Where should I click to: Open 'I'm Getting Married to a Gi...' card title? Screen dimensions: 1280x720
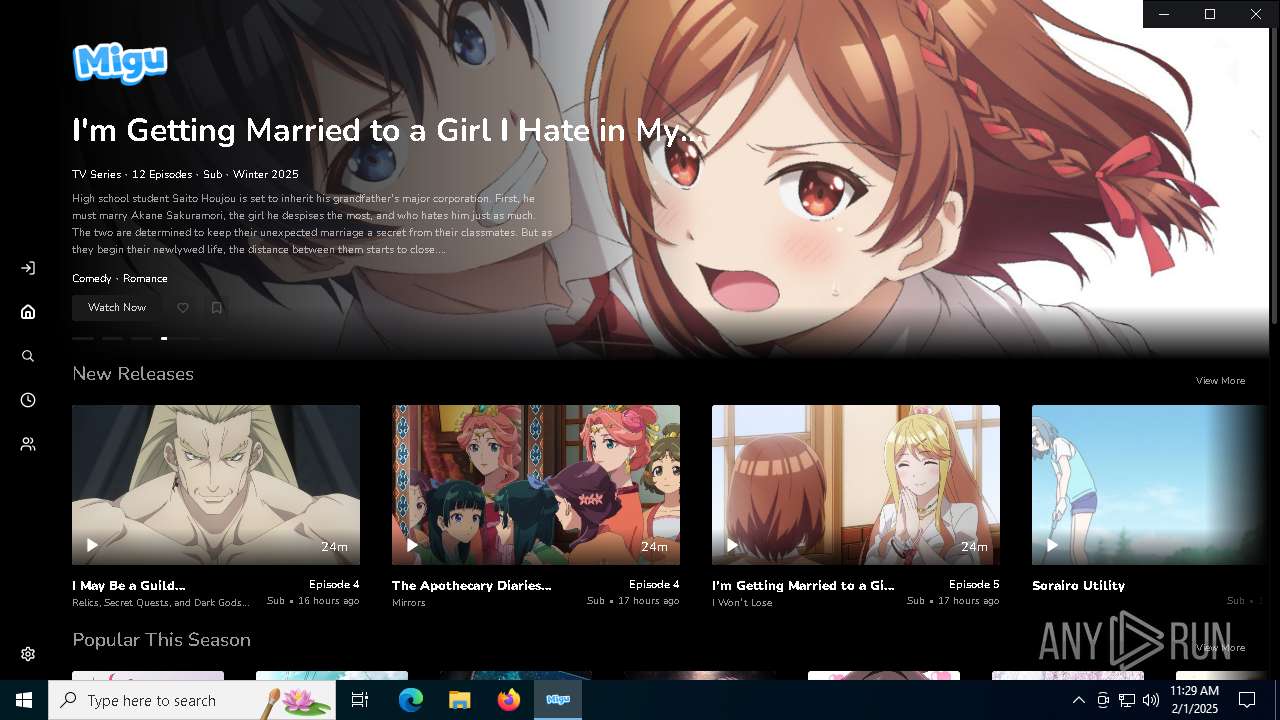(x=803, y=586)
